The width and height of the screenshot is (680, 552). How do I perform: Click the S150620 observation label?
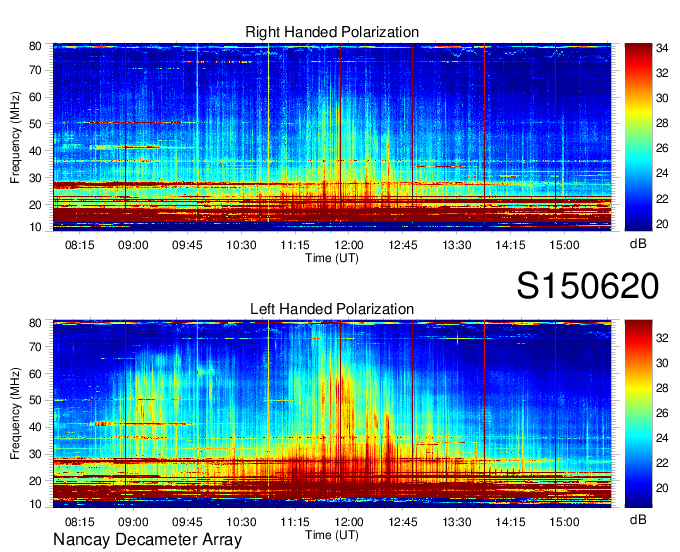click(588, 286)
